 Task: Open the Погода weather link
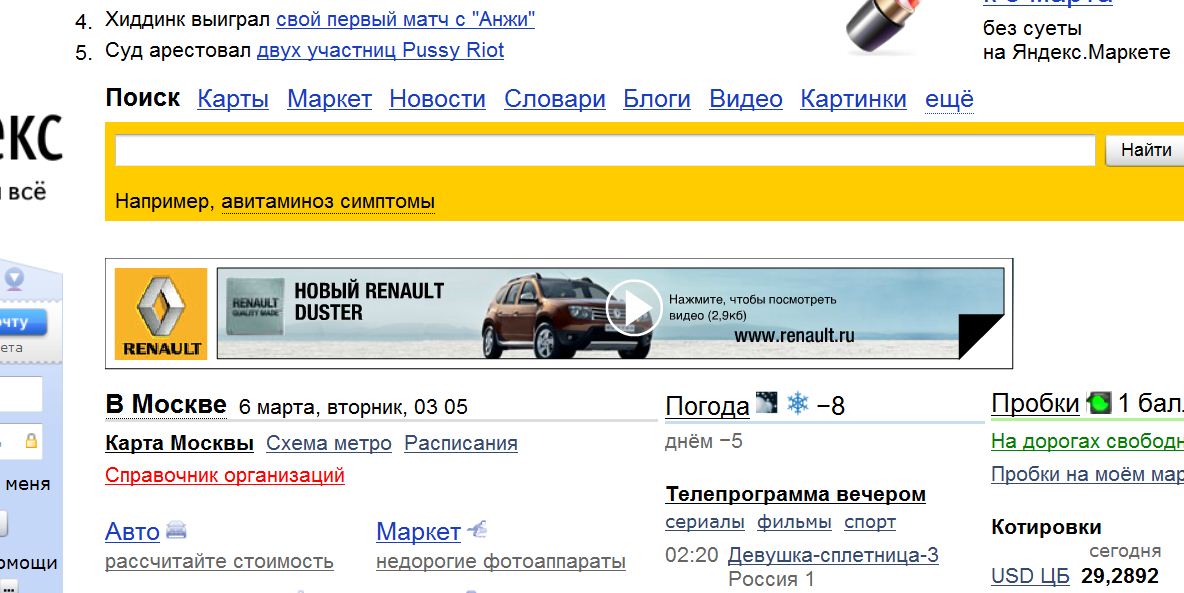pos(708,406)
